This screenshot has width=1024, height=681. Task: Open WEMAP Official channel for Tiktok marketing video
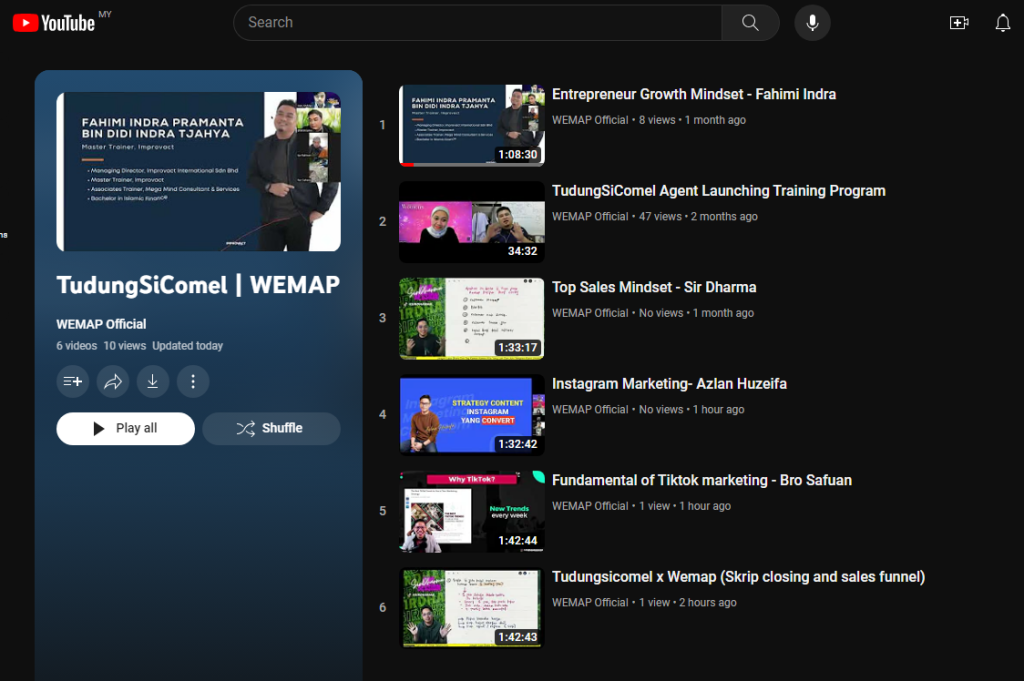(x=590, y=507)
